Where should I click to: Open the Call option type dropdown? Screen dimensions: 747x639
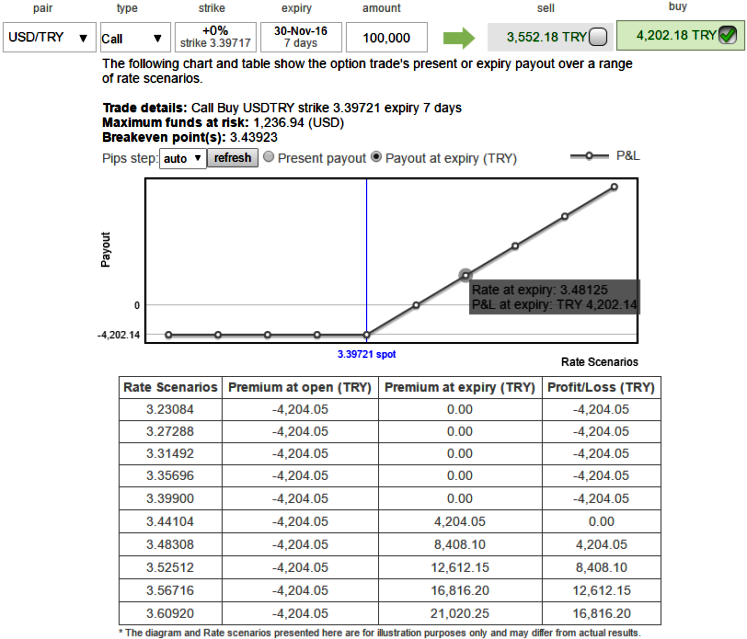click(x=135, y=37)
